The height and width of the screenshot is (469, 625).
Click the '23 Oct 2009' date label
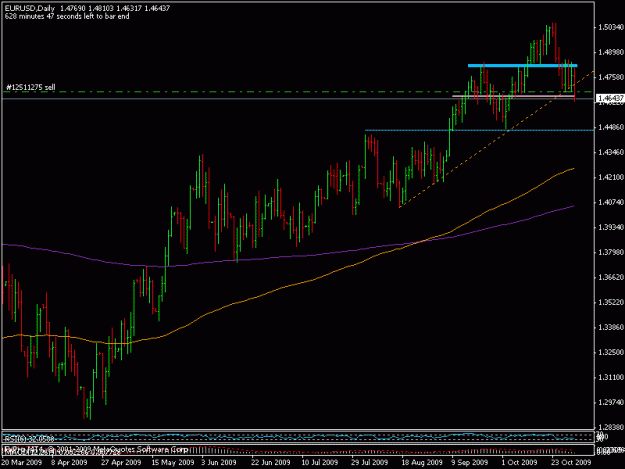[571, 462]
